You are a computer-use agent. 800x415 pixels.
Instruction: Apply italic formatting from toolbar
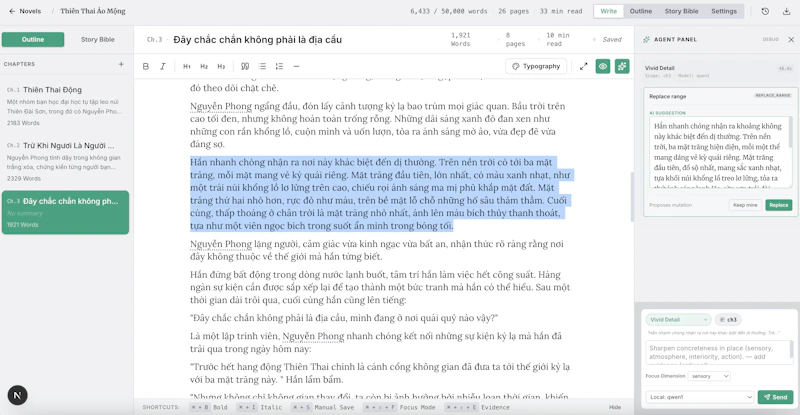(163, 66)
